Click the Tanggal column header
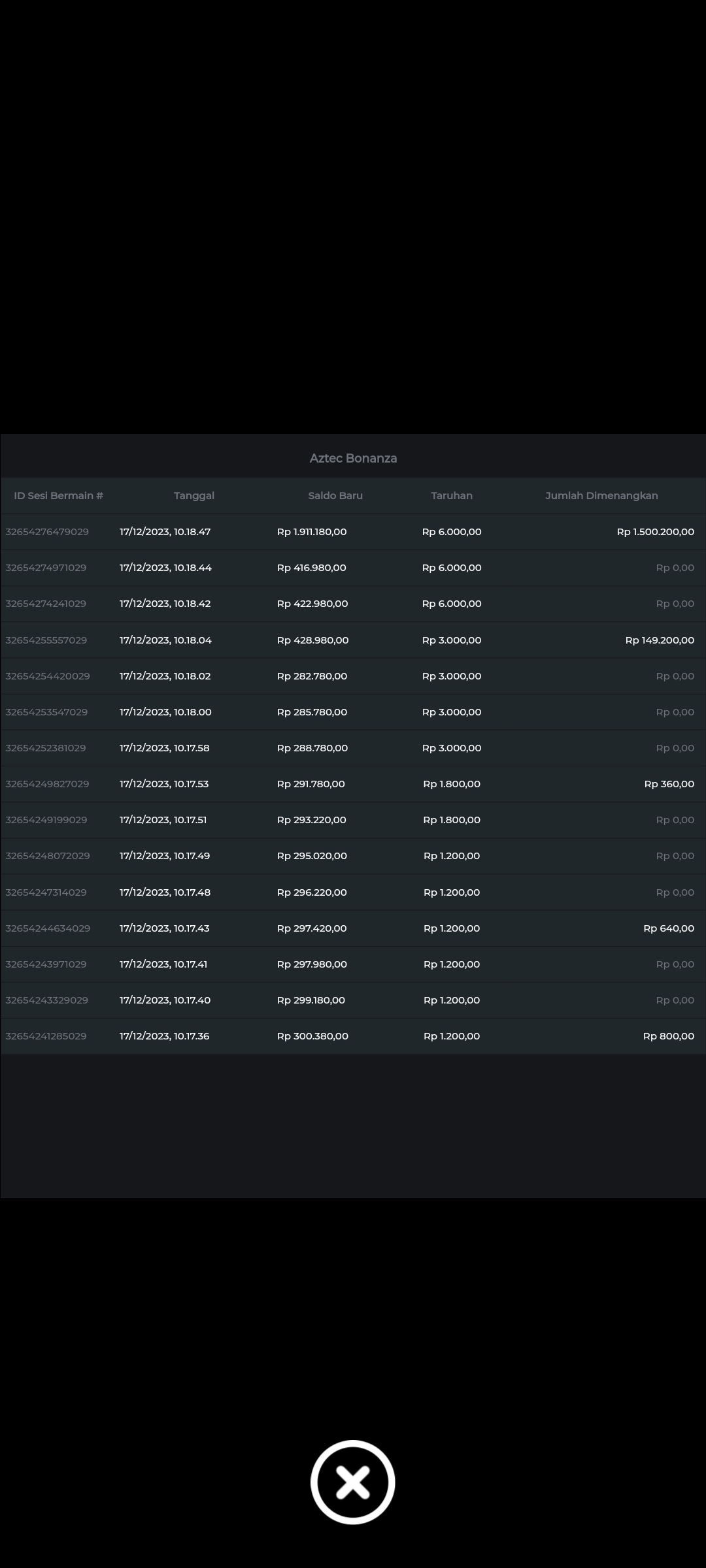 coord(194,496)
